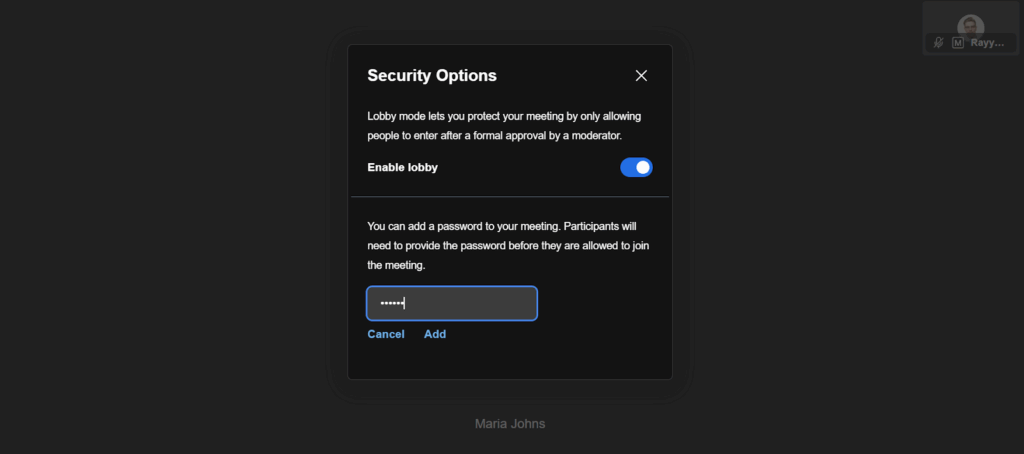Click the Enable lobby text label
Screen dimensions: 1024x454
point(402,167)
